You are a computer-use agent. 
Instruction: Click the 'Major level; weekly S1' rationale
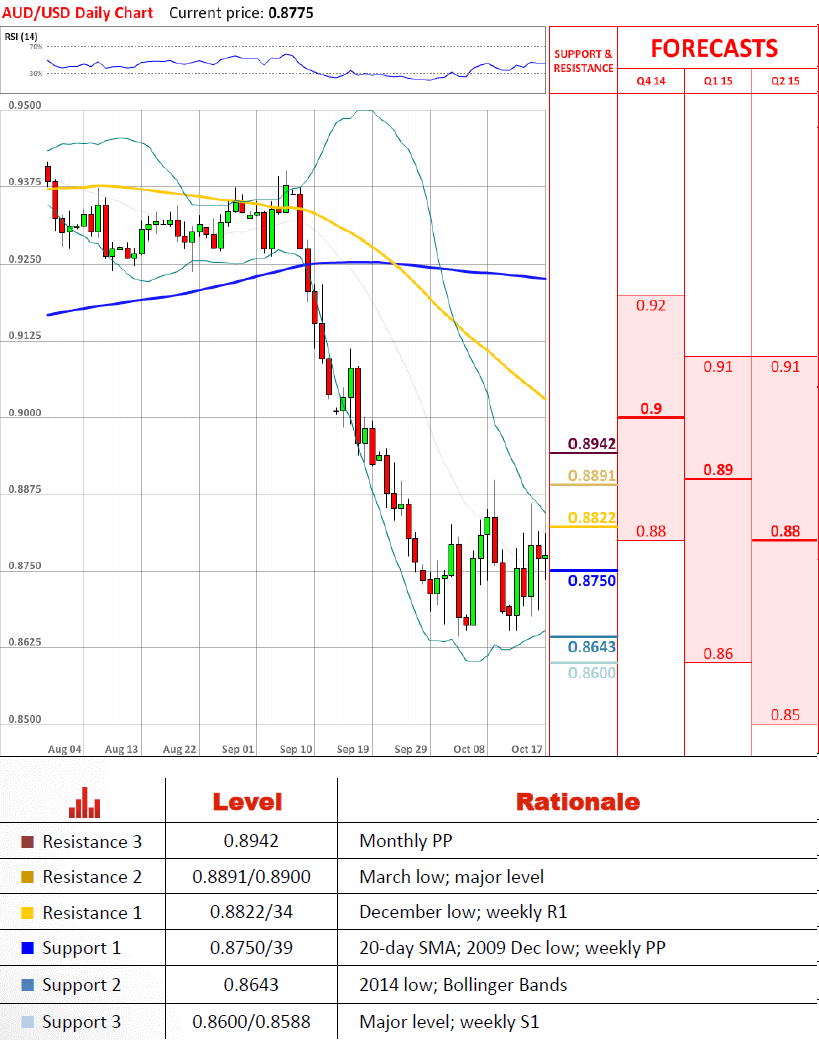click(x=450, y=1022)
